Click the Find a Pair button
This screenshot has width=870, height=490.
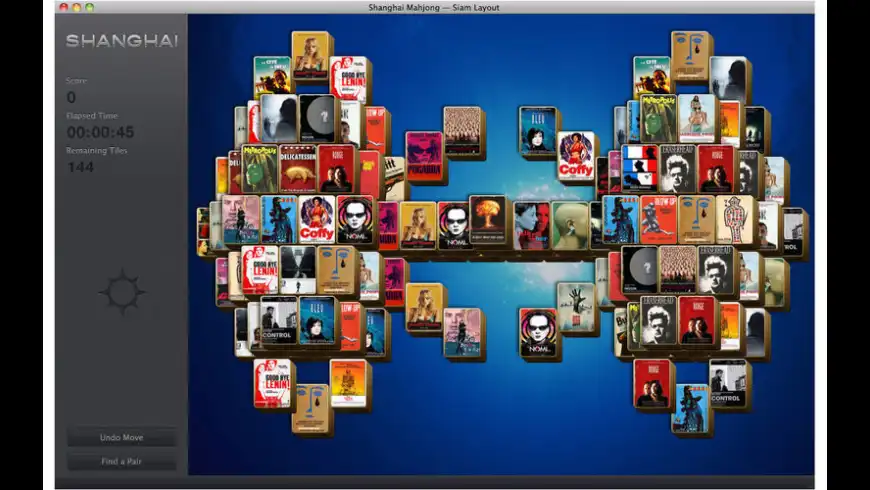(122, 461)
